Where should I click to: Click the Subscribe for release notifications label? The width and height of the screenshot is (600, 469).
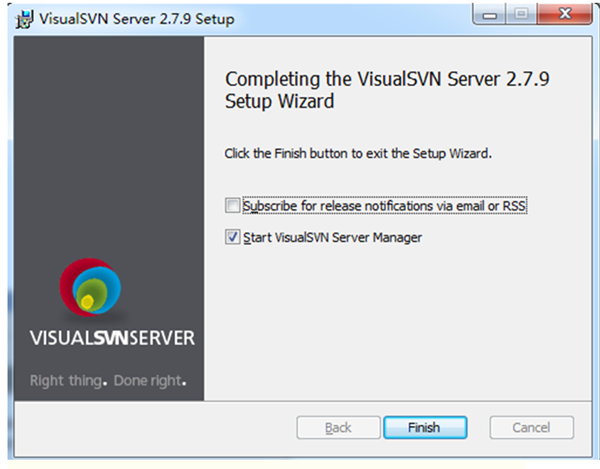[x=384, y=206]
